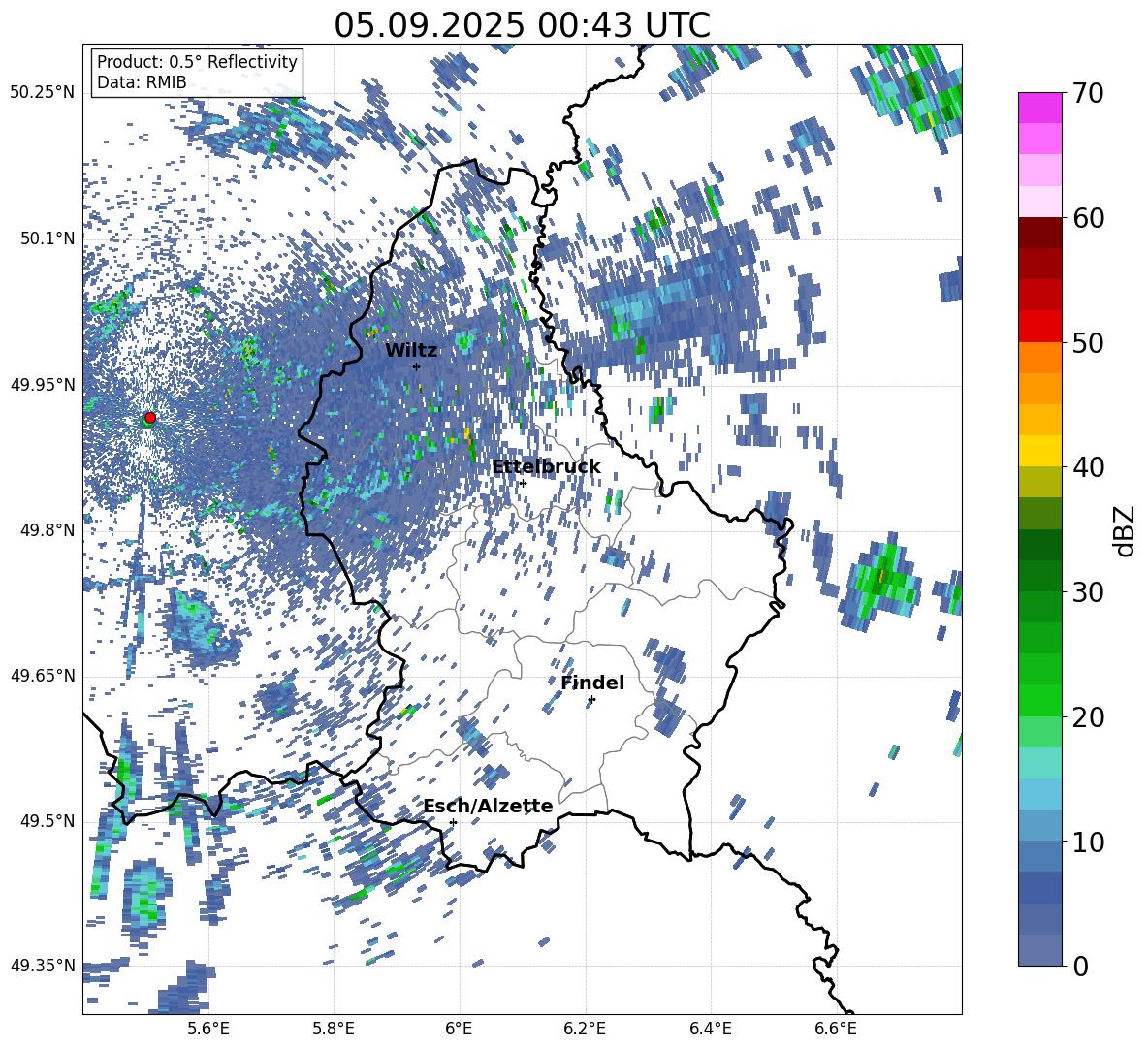Click the 6.6°E longitude label
The height and width of the screenshot is (1048, 1148).
click(836, 1029)
